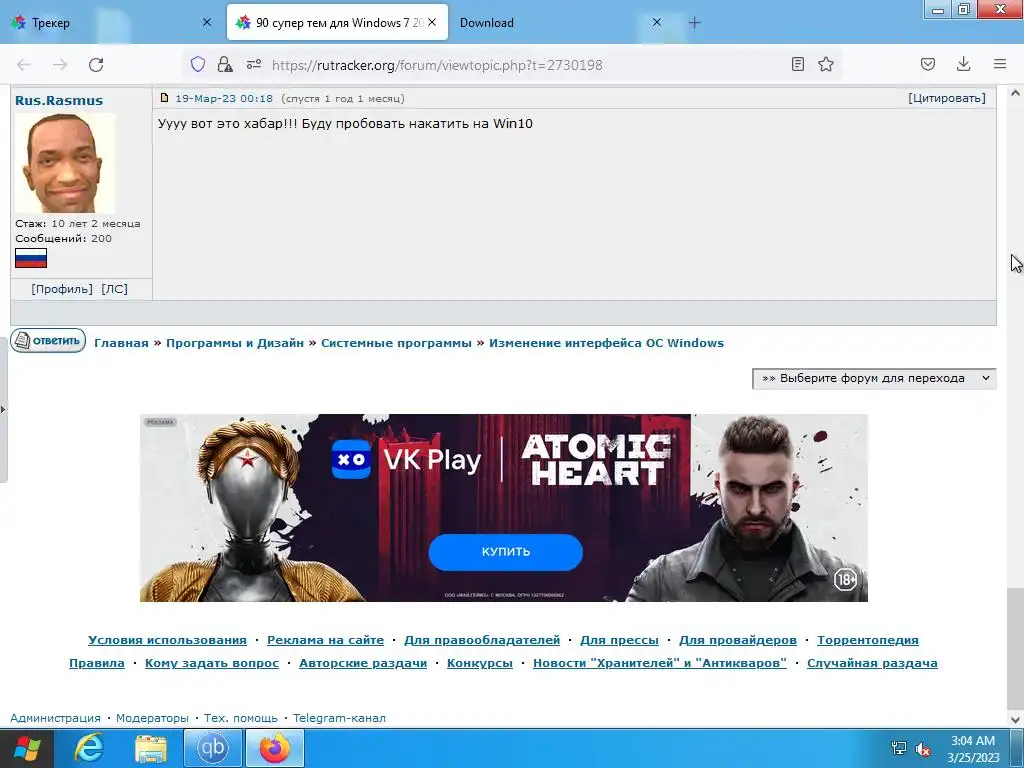Select the 90 супер тем для Windows 7 tab
Screen dimensions: 1024x768
point(337,22)
